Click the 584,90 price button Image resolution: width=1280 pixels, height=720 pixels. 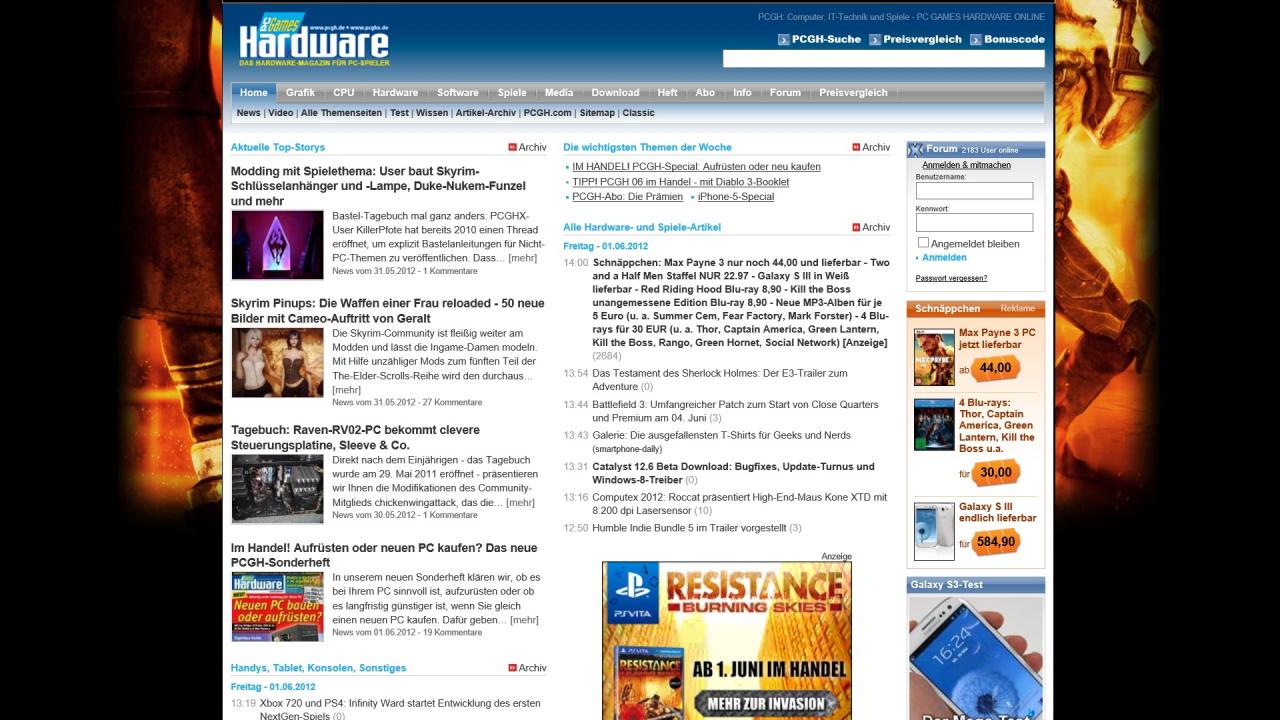point(996,542)
